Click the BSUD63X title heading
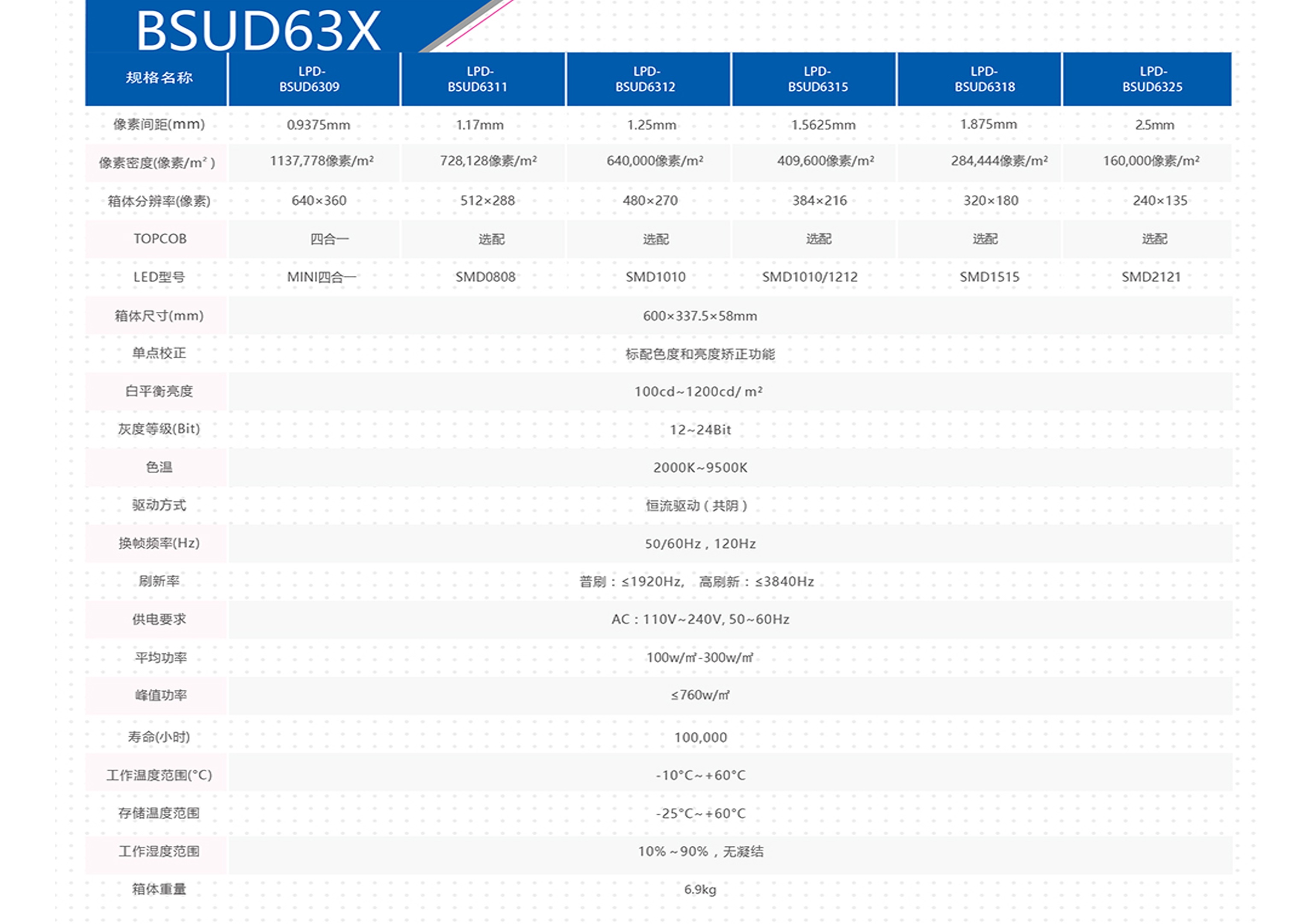The image size is (1313, 924). point(258,31)
